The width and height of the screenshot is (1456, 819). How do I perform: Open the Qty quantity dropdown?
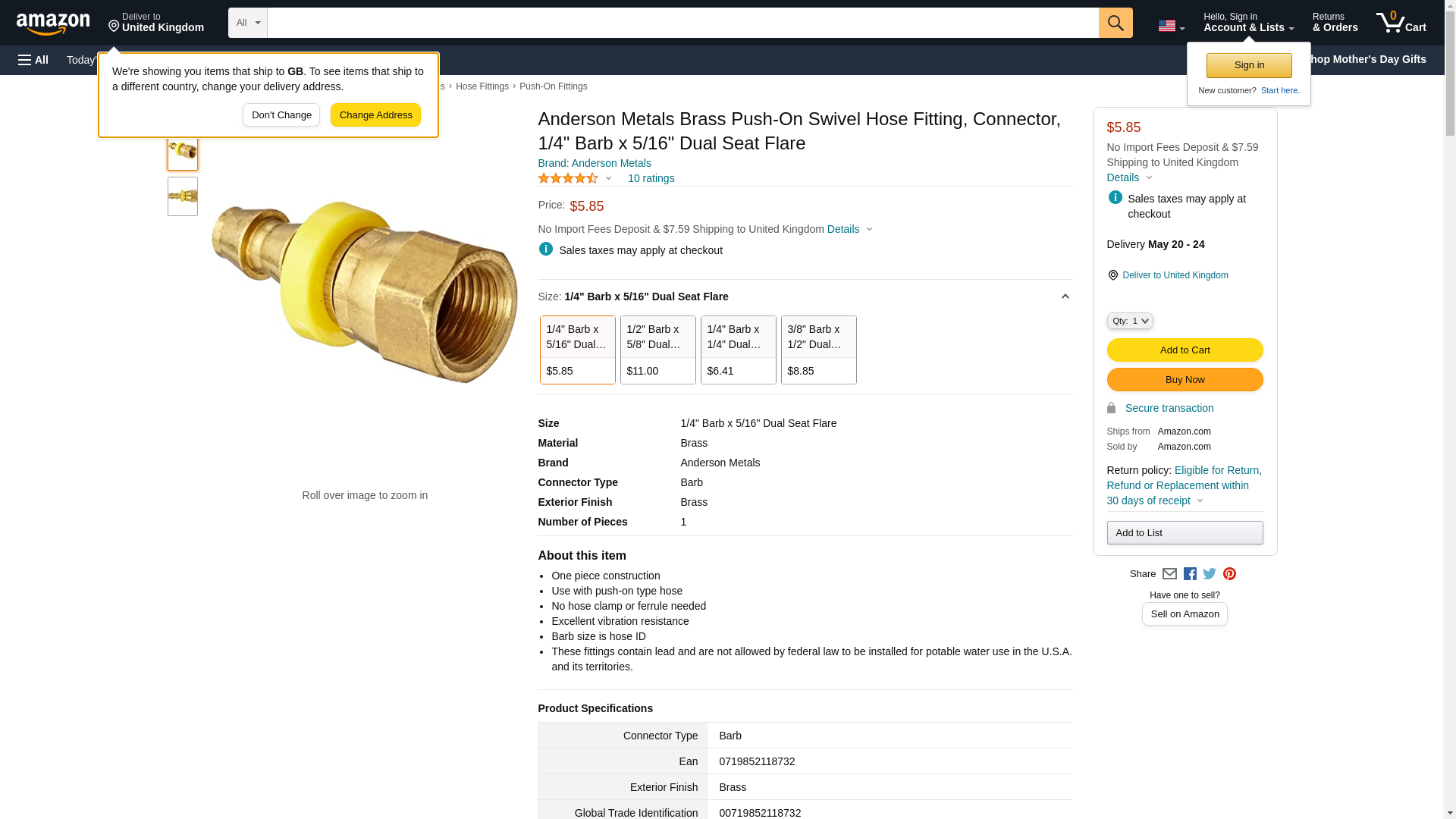point(1129,321)
